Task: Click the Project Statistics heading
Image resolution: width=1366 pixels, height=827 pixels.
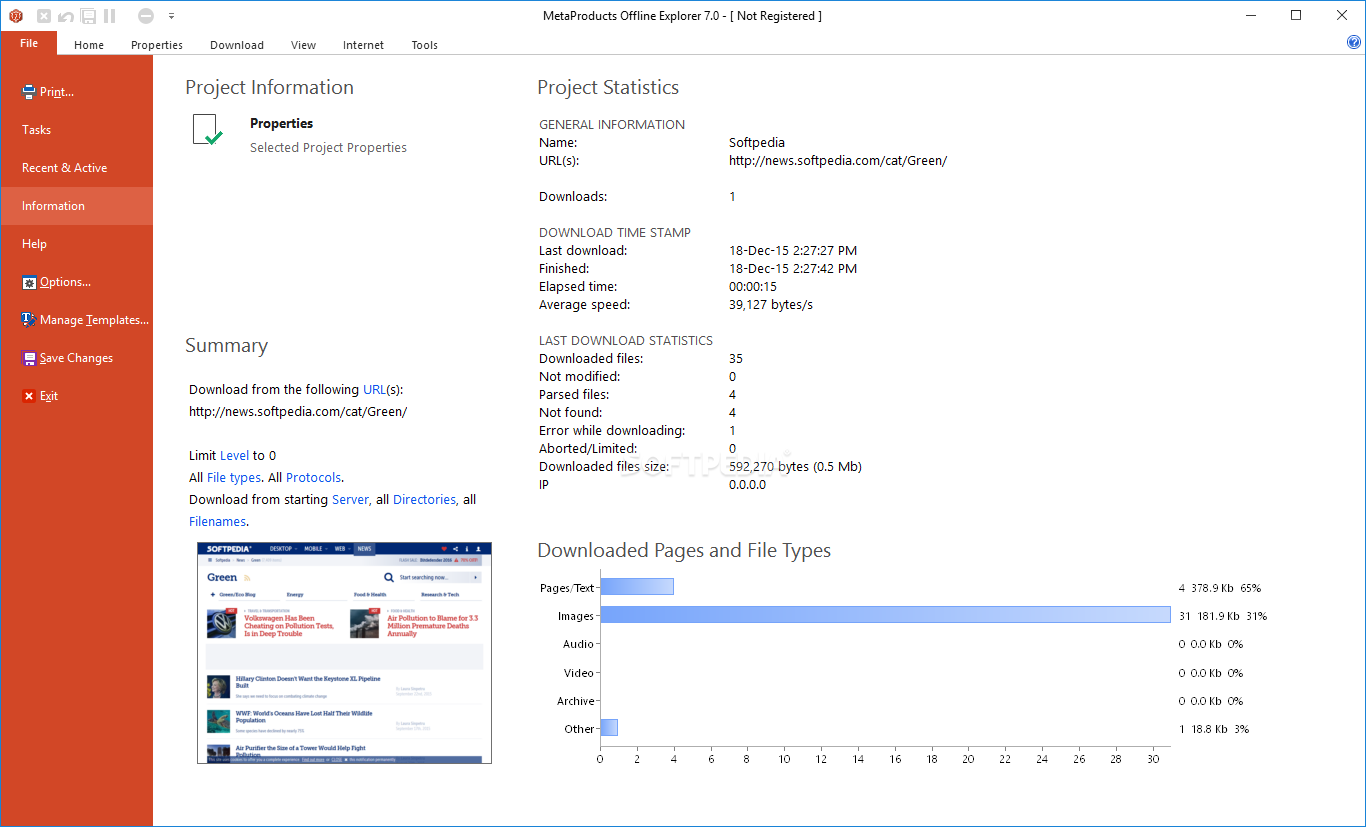Action: (x=608, y=88)
